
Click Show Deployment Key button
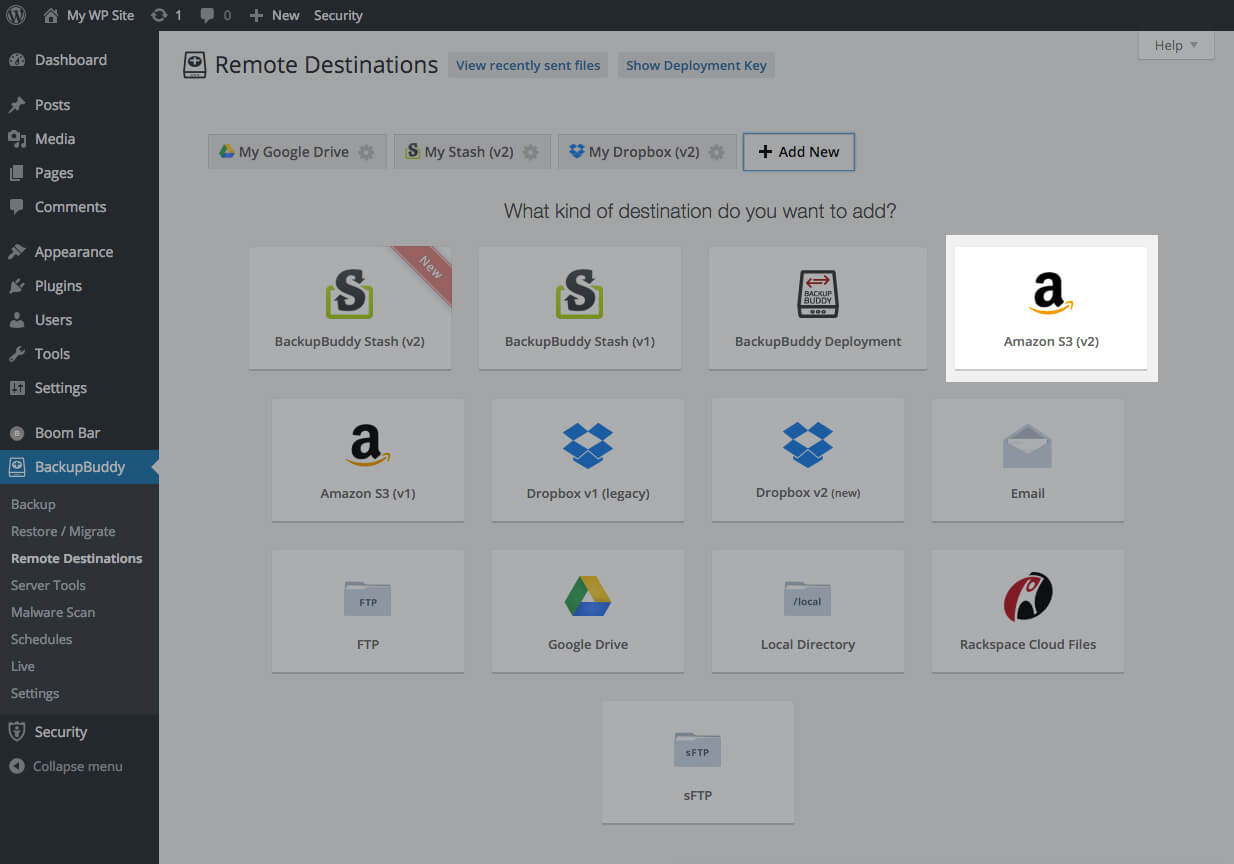click(x=696, y=65)
